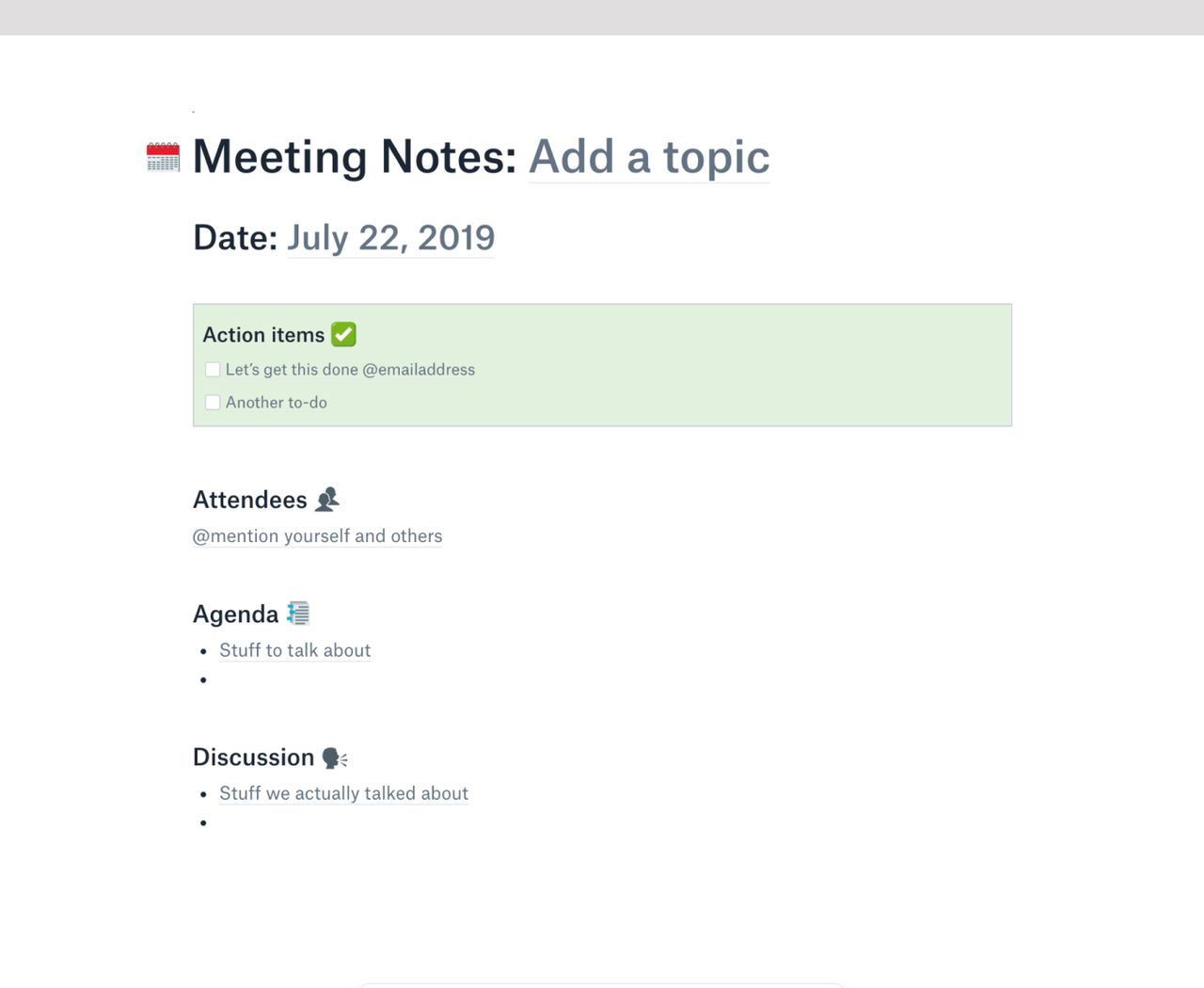Click the silhouettes icon beside Attendees

(326, 499)
